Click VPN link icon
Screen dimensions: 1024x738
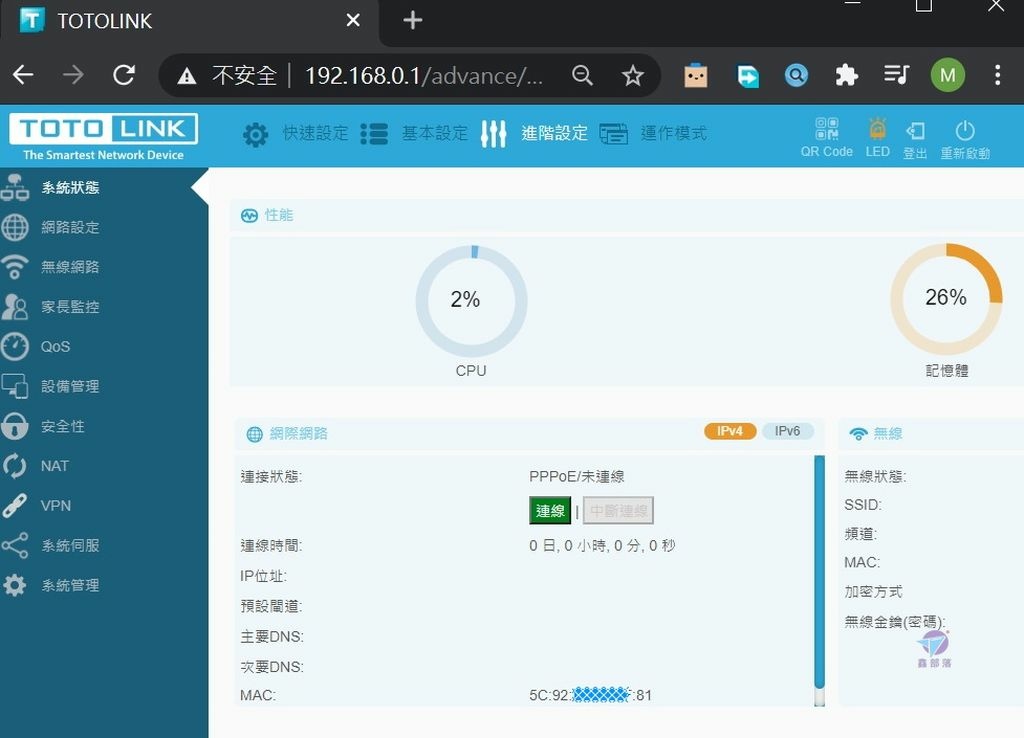click(x=14, y=505)
